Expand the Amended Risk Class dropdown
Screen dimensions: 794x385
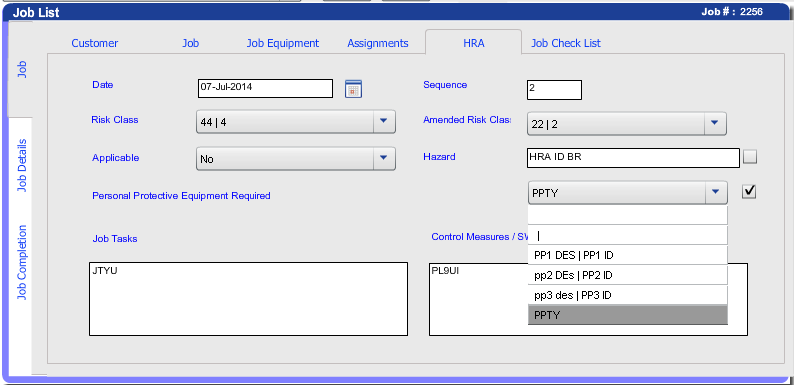[714, 123]
